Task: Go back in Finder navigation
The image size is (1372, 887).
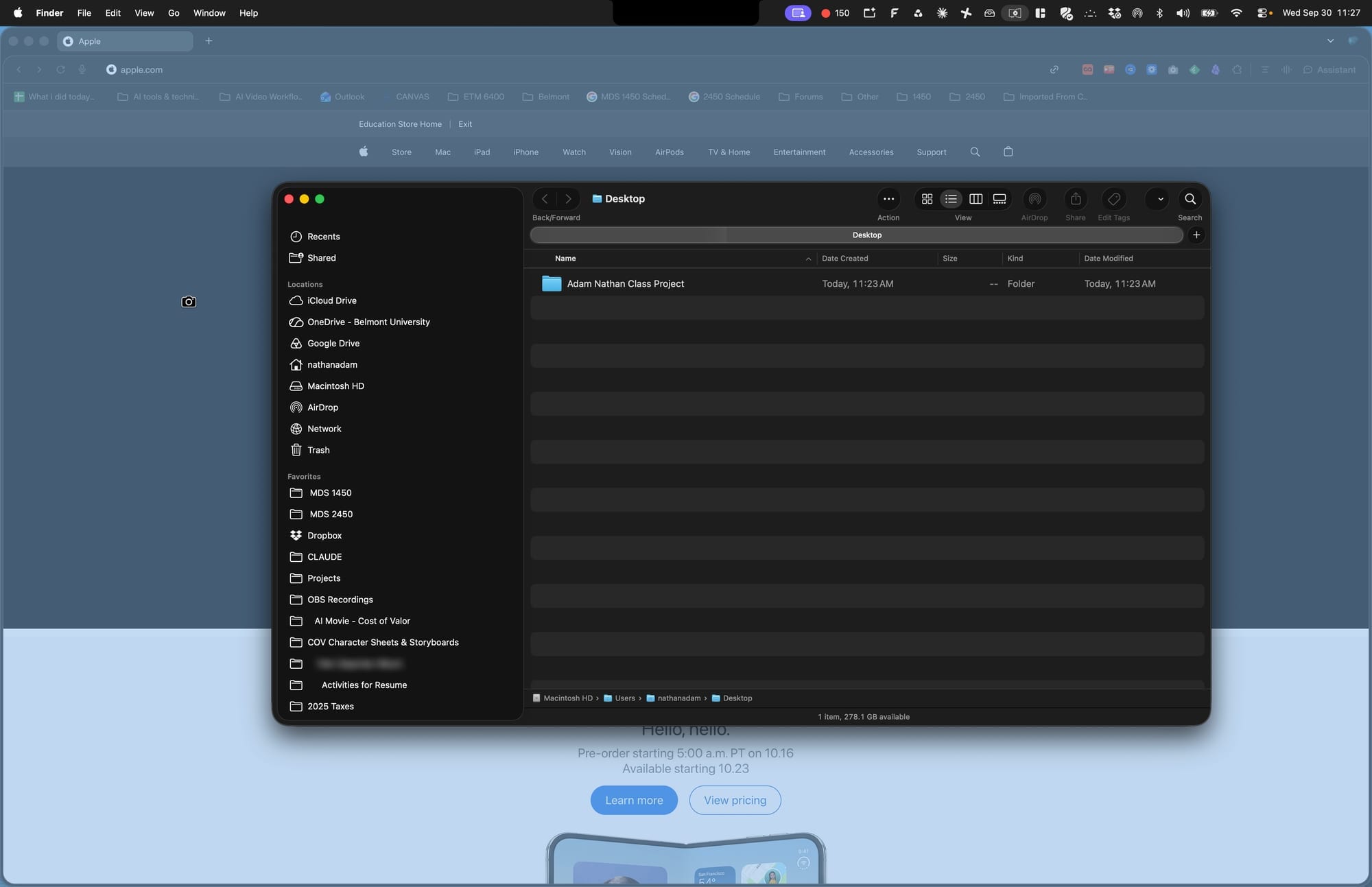Action: tap(545, 199)
